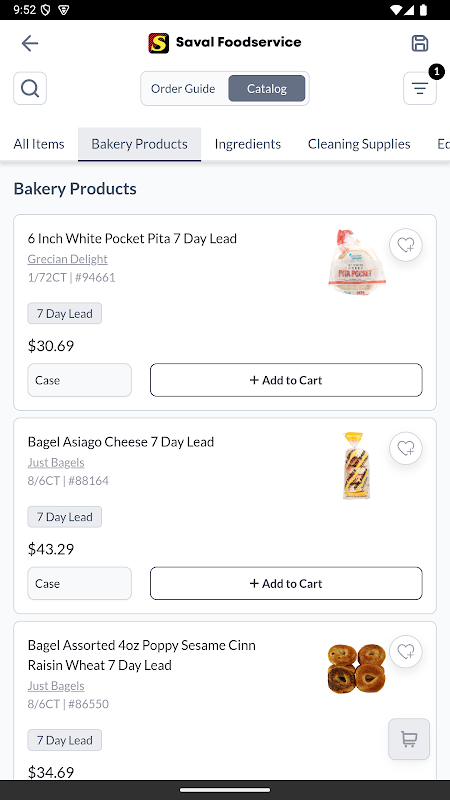View the Pita Pocket product thumbnail

pos(357,262)
